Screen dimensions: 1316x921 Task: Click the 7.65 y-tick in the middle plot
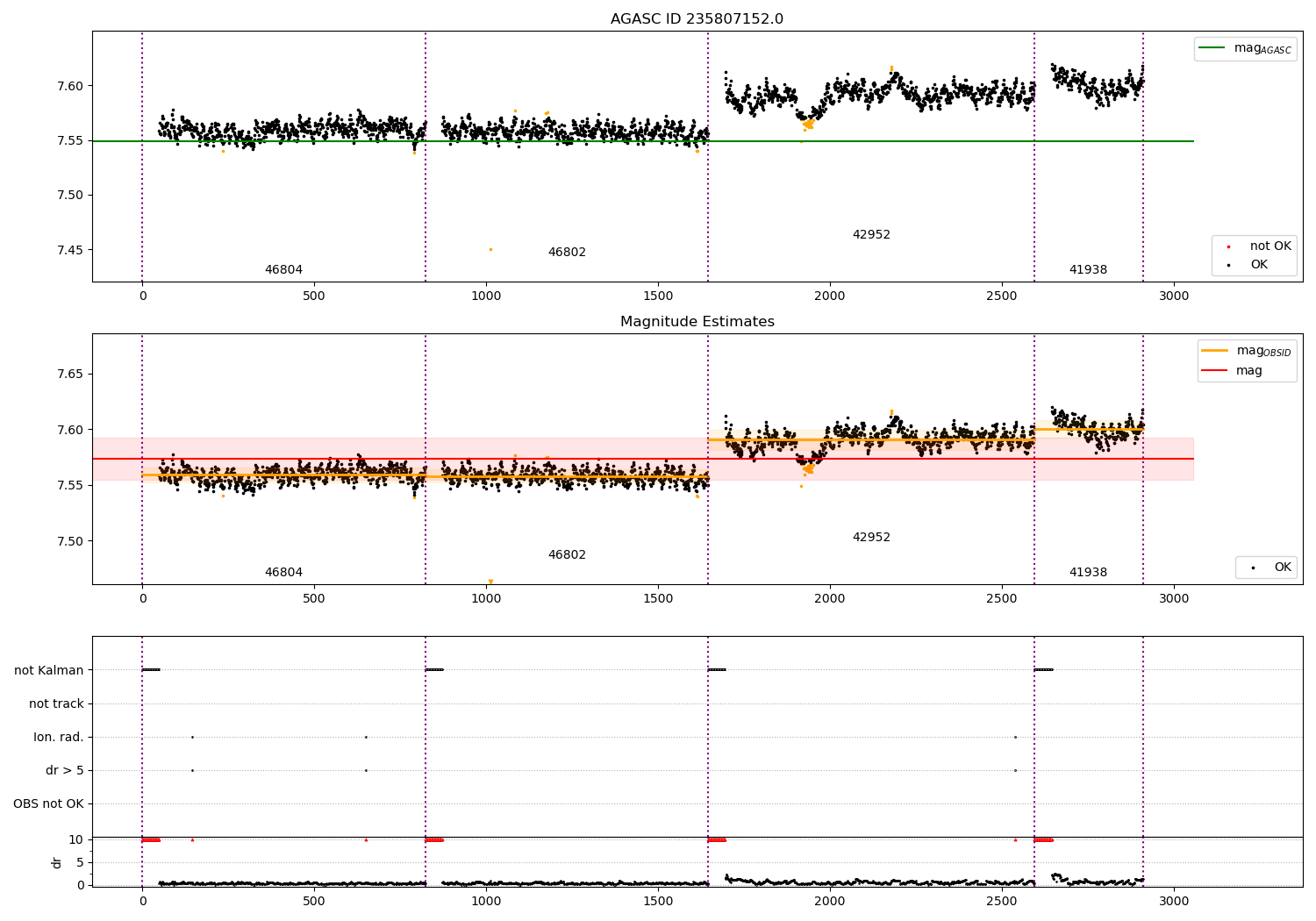[68, 375]
